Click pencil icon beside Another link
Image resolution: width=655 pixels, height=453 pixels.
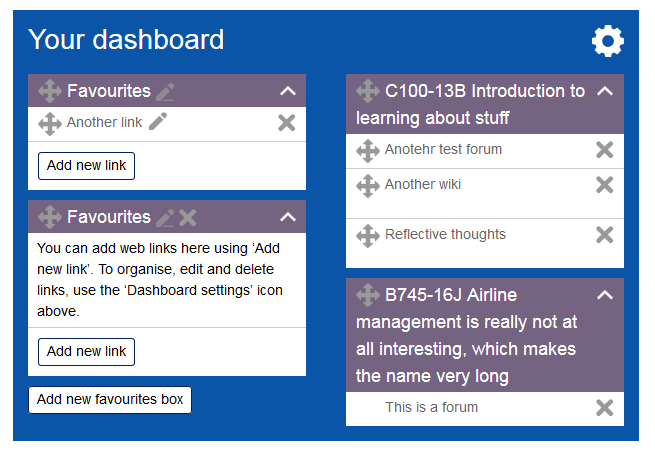click(158, 122)
